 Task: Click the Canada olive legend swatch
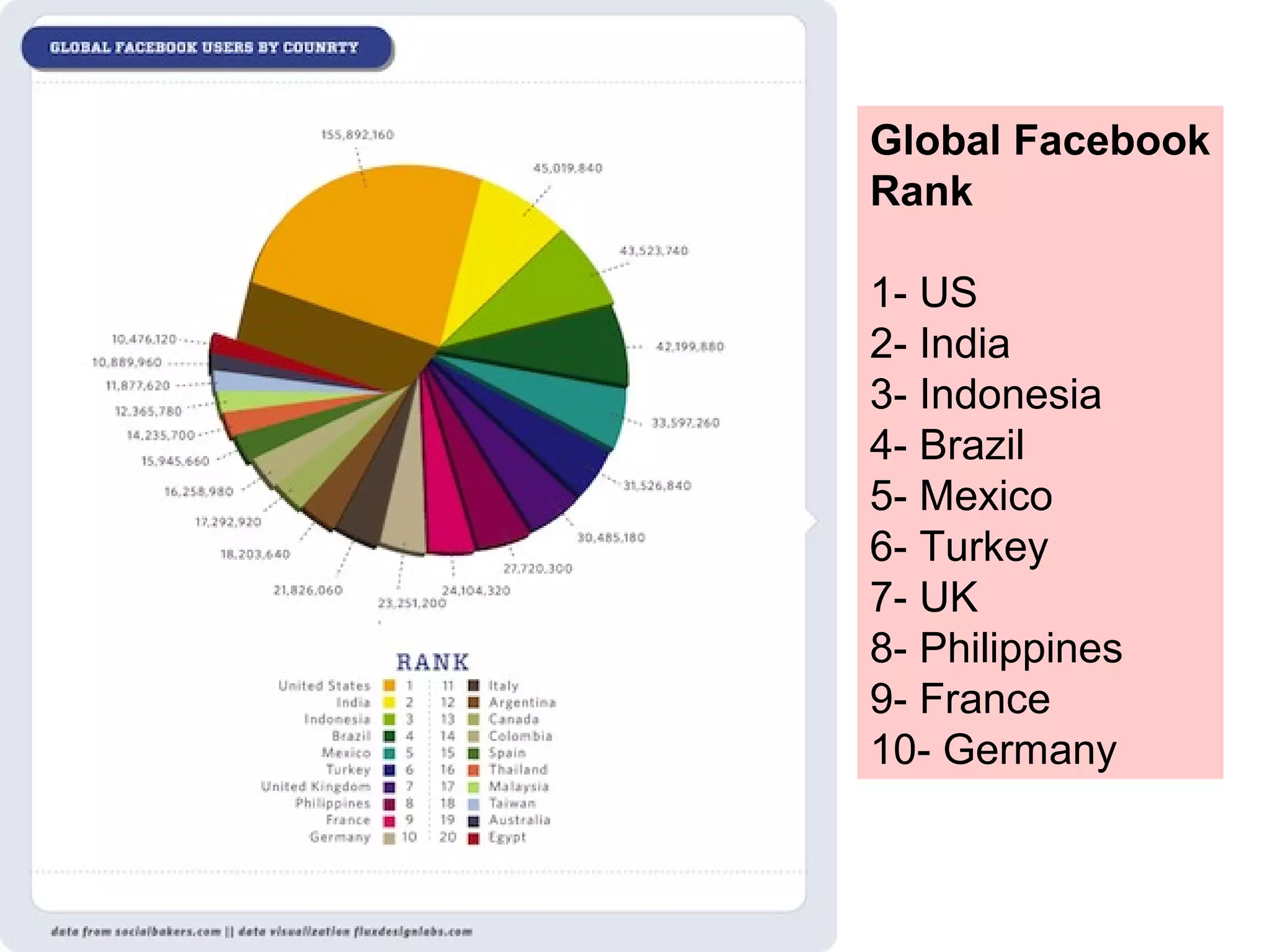click(473, 719)
